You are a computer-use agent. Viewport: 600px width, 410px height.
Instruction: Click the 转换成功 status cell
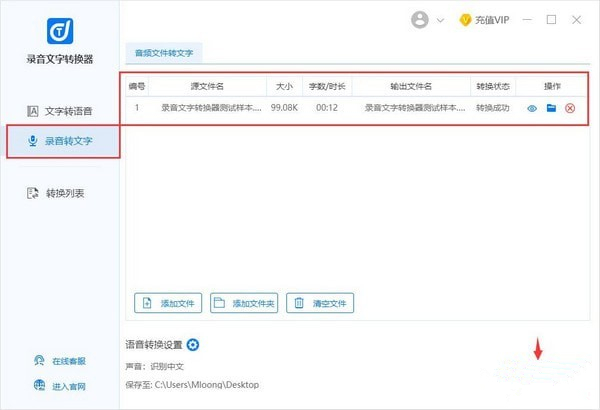coord(493,108)
